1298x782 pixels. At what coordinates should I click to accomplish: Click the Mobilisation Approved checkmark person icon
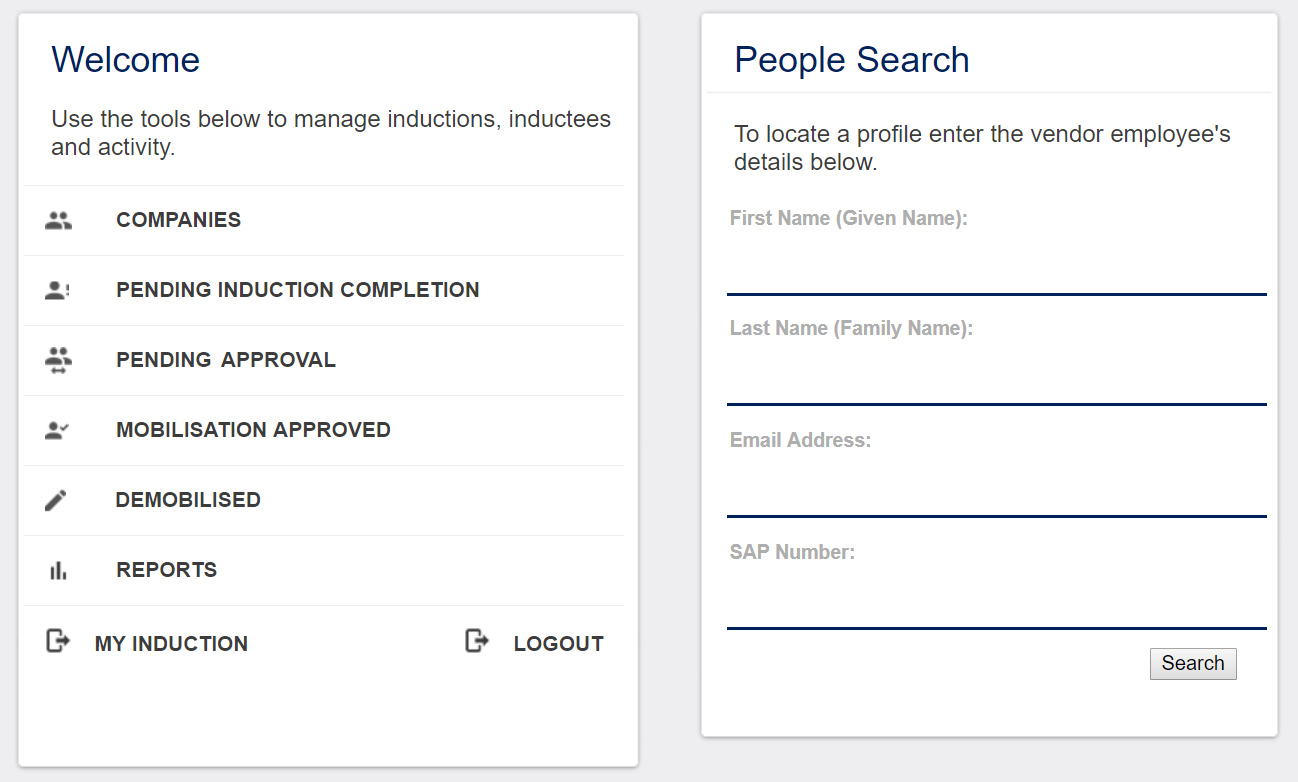[58, 431]
